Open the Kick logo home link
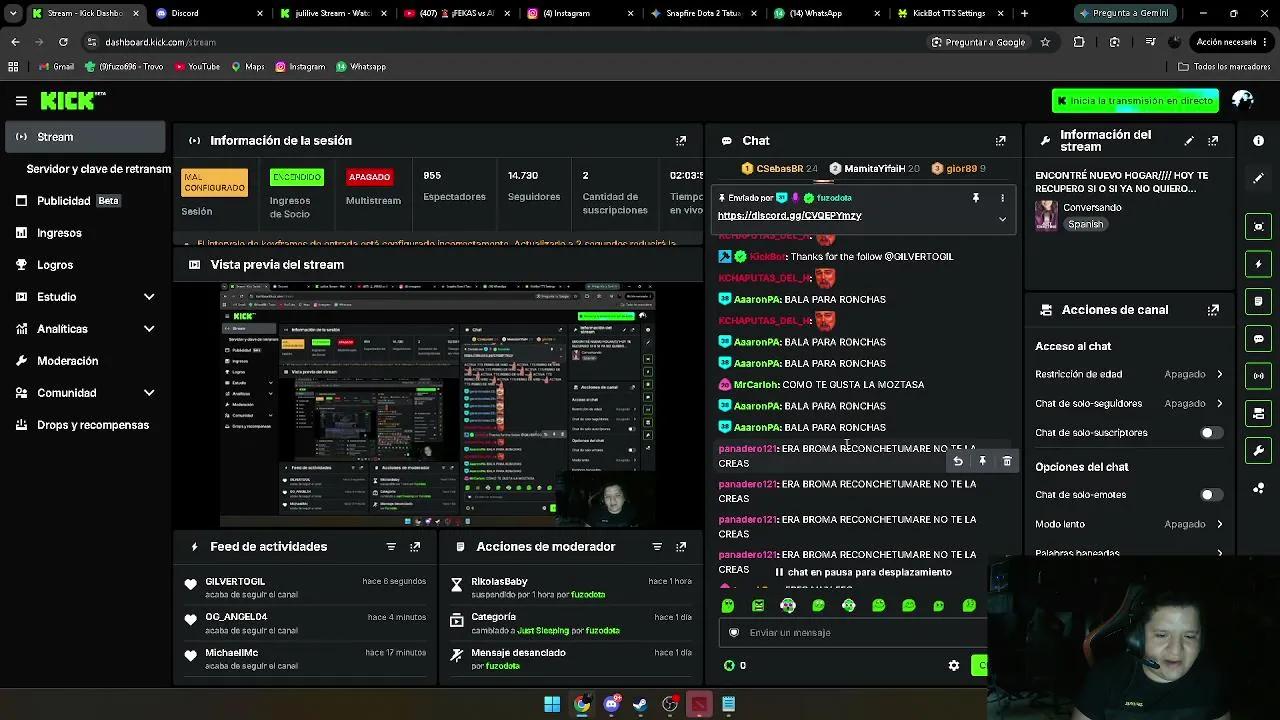The image size is (1280, 720). [x=72, y=100]
